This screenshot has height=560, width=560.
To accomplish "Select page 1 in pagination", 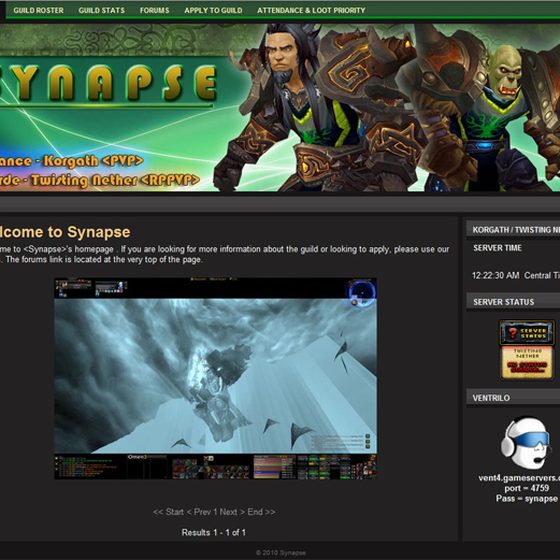I will point(215,512).
